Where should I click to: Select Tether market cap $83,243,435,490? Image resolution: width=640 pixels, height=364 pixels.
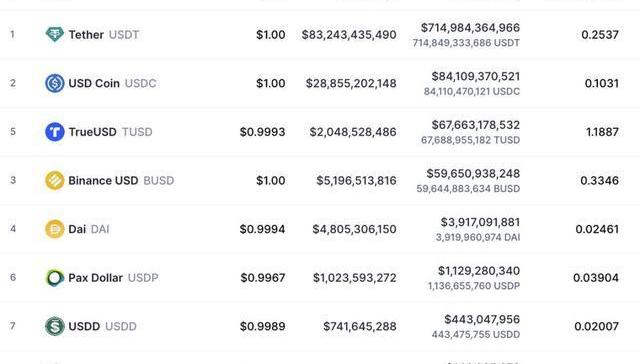tap(349, 35)
